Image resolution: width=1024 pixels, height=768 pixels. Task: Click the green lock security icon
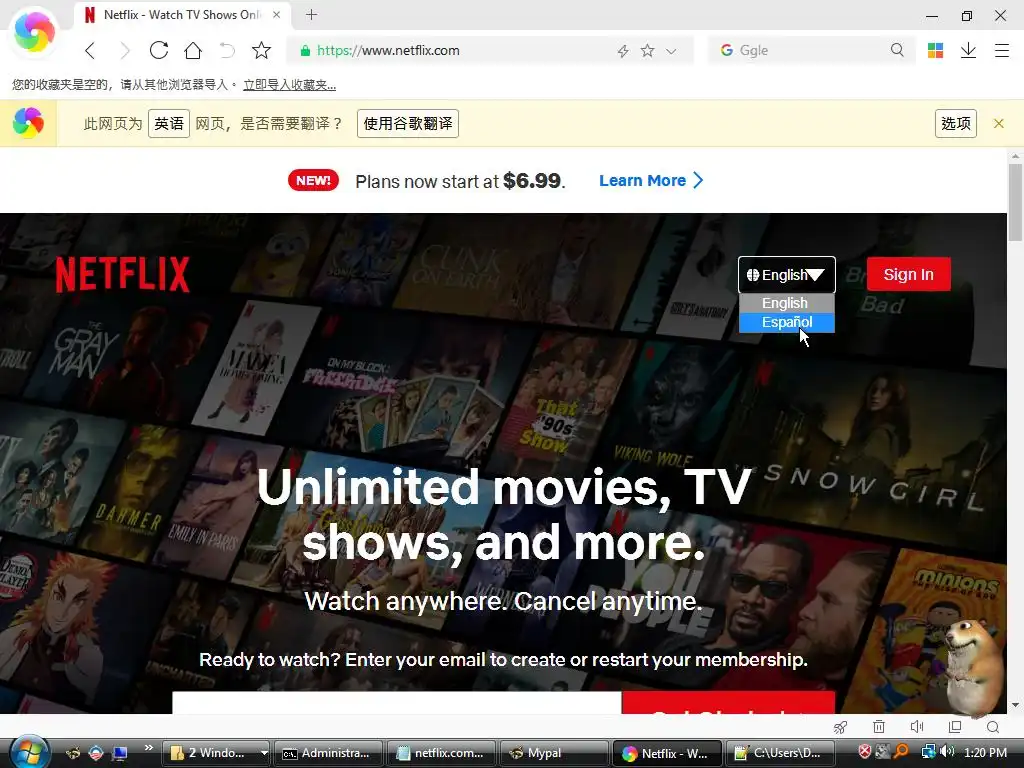pyautogui.click(x=305, y=51)
